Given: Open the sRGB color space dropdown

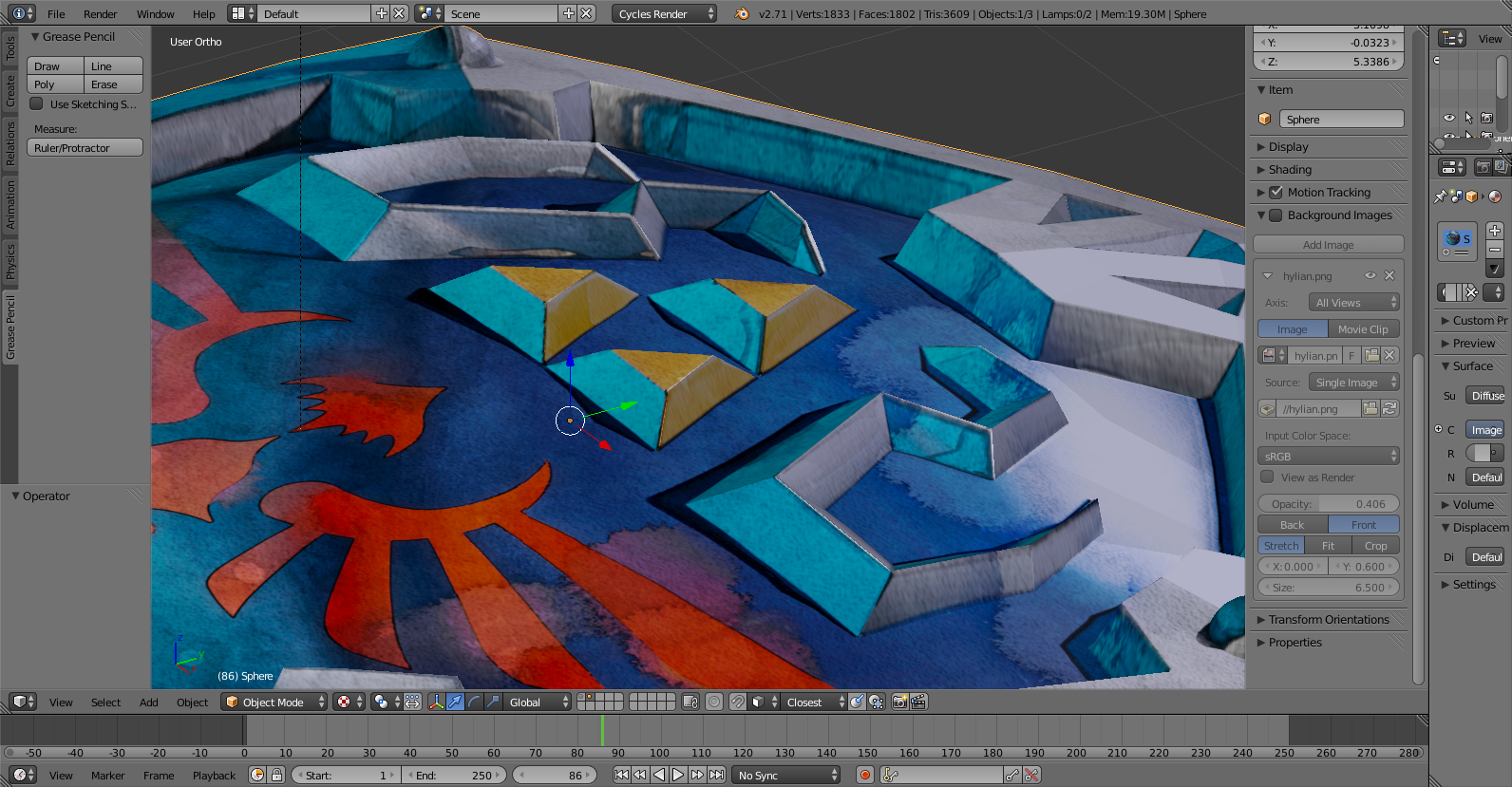Looking at the screenshot, I should click(1328, 457).
